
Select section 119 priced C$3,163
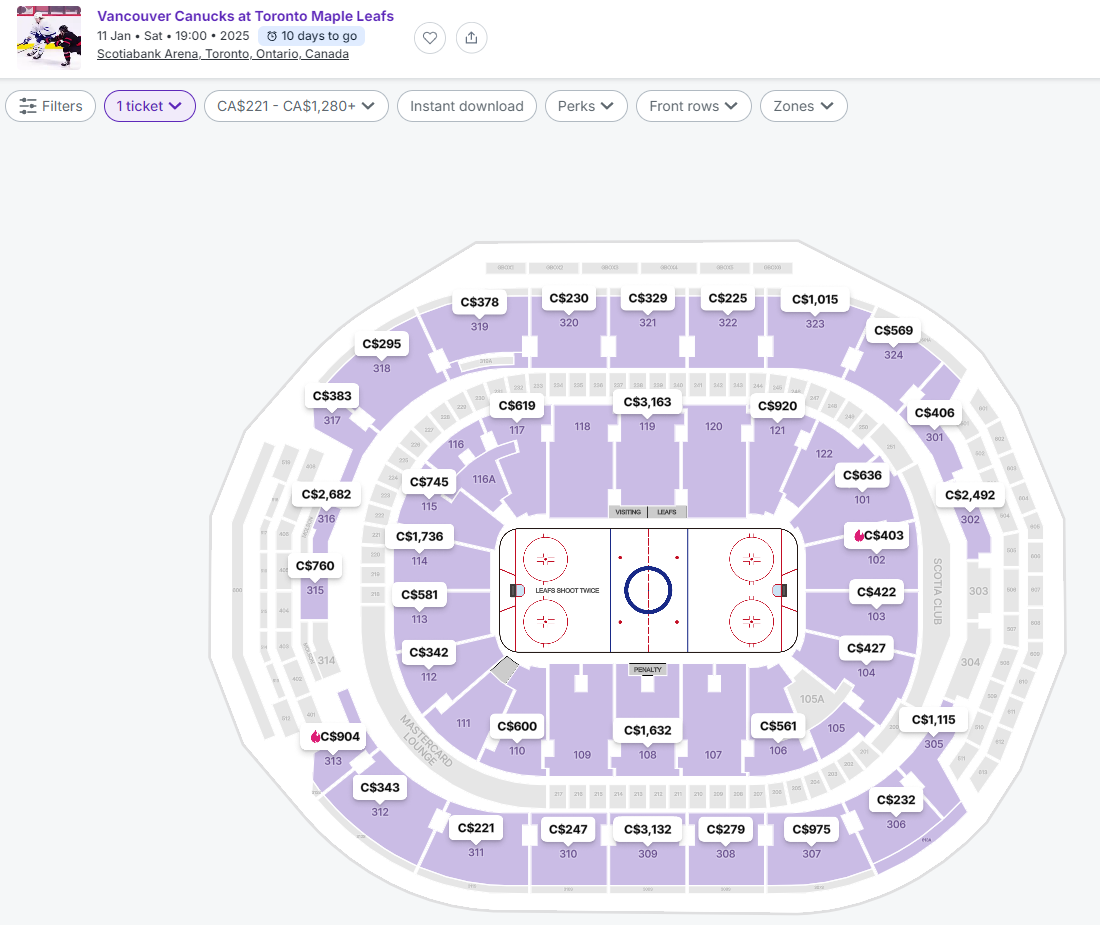coord(648,403)
